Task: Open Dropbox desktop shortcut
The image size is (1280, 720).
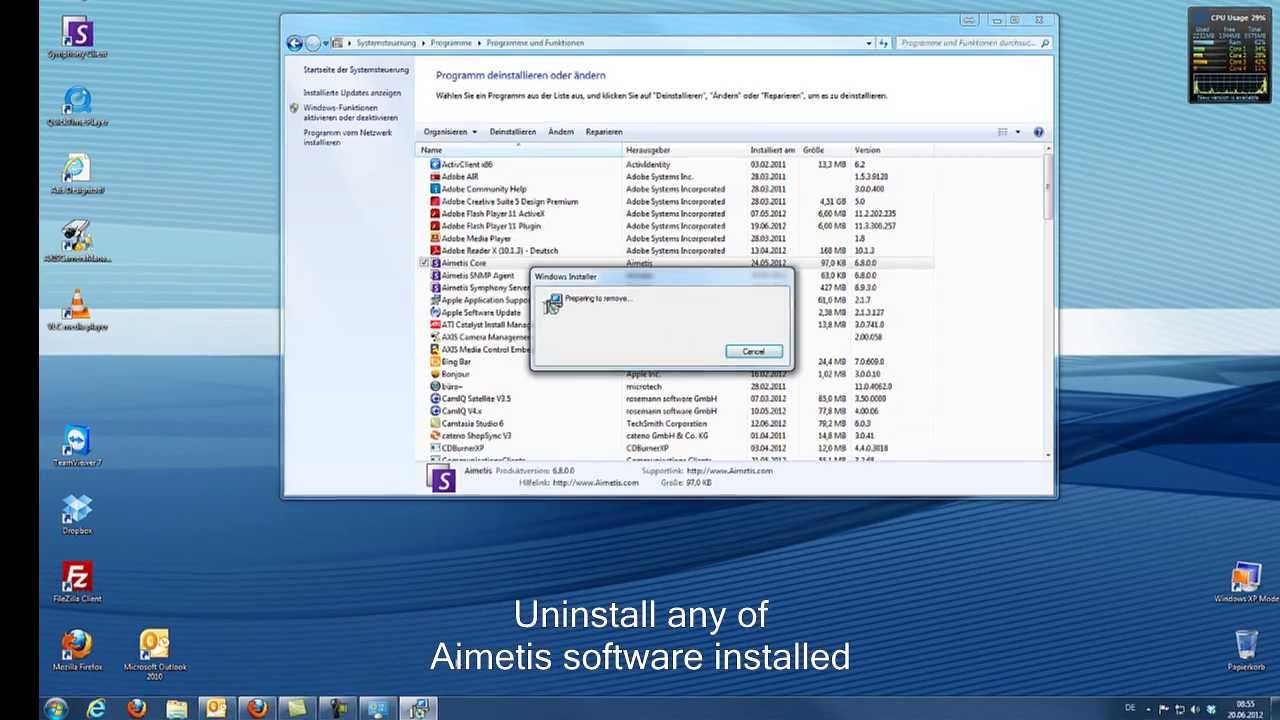Action: coord(77,515)
